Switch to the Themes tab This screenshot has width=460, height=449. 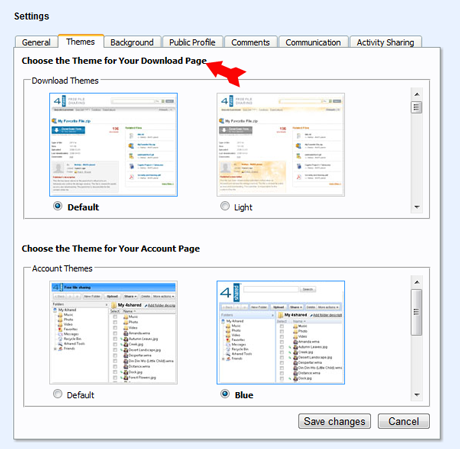(81, 41)
